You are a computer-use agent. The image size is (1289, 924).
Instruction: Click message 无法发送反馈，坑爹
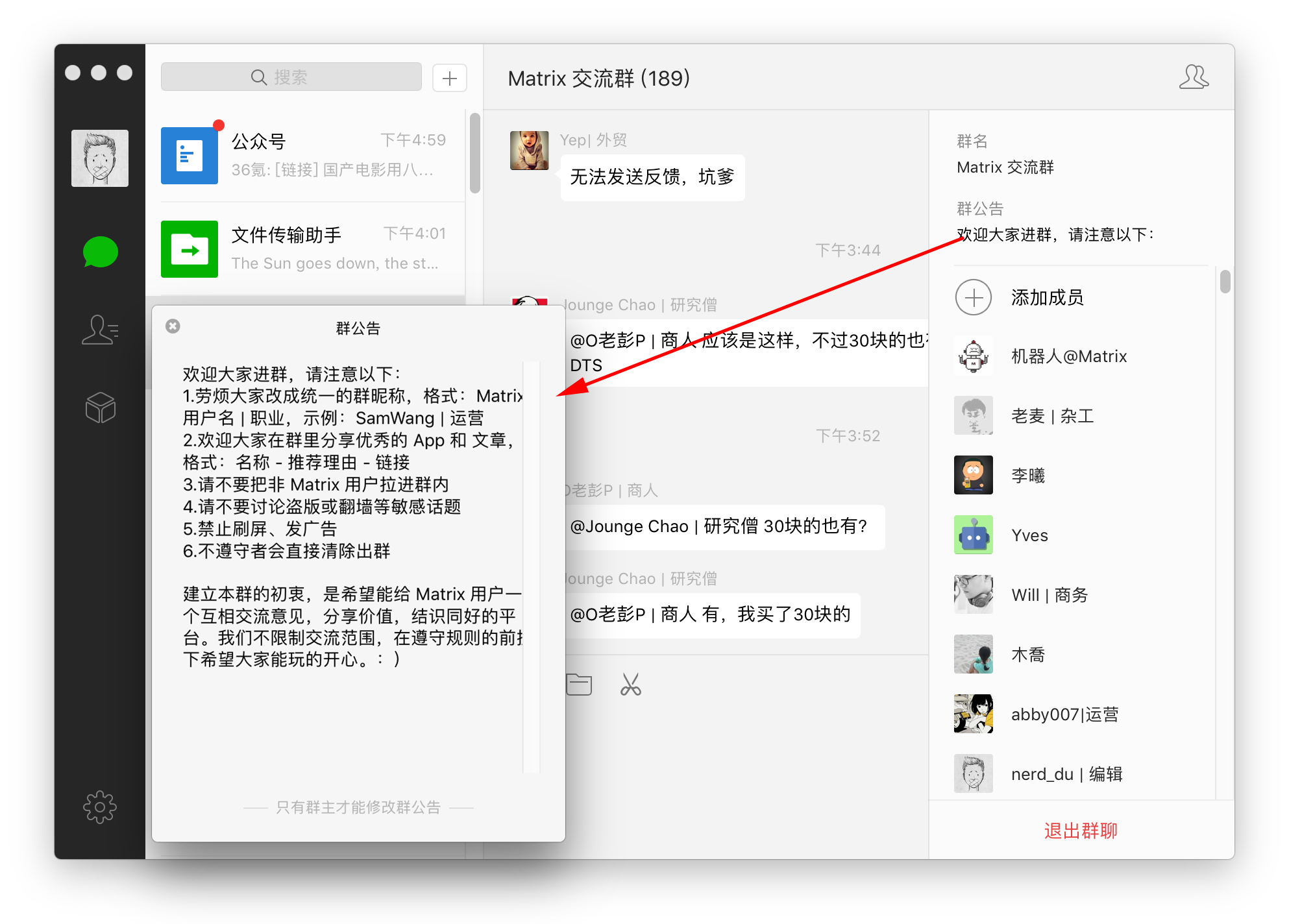[x=652, y=177]
